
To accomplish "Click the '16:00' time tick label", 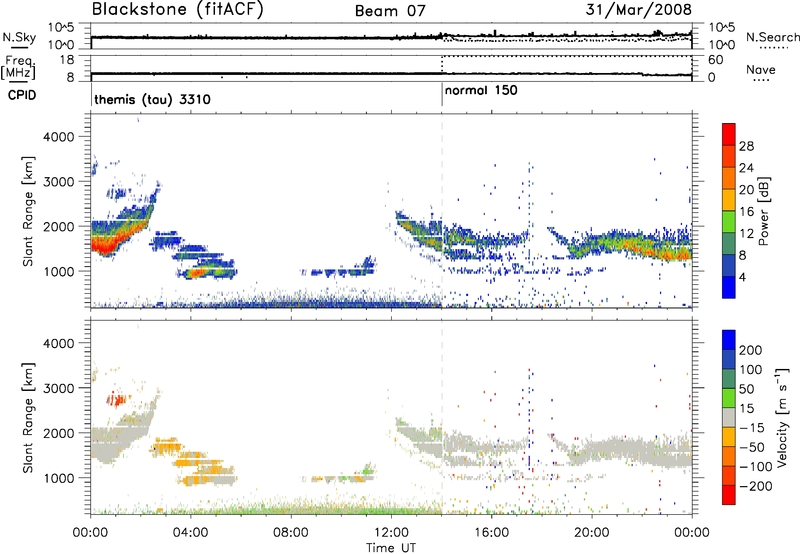I will 492,533.
